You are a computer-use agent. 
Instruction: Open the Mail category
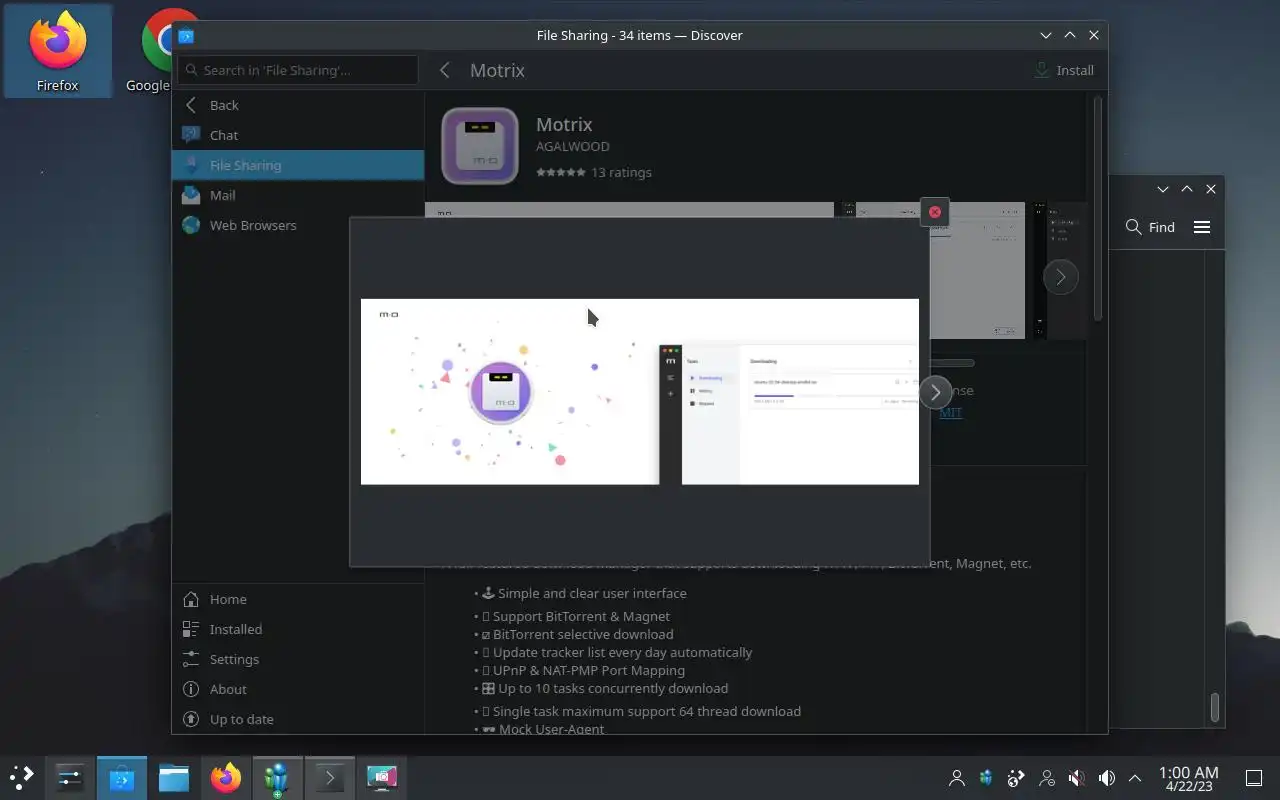pyautogui.click(x=298, y=195)
